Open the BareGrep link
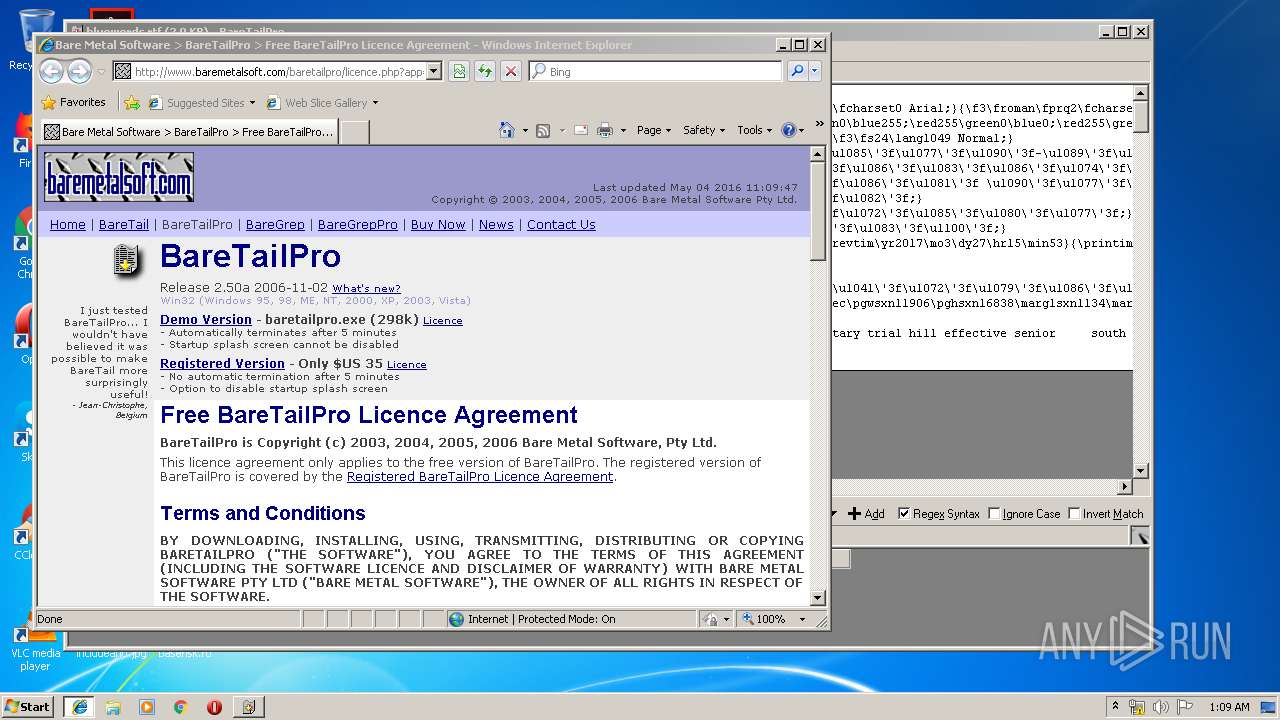This screenshot has width=1280, height=720. click(x=275, y=224)
